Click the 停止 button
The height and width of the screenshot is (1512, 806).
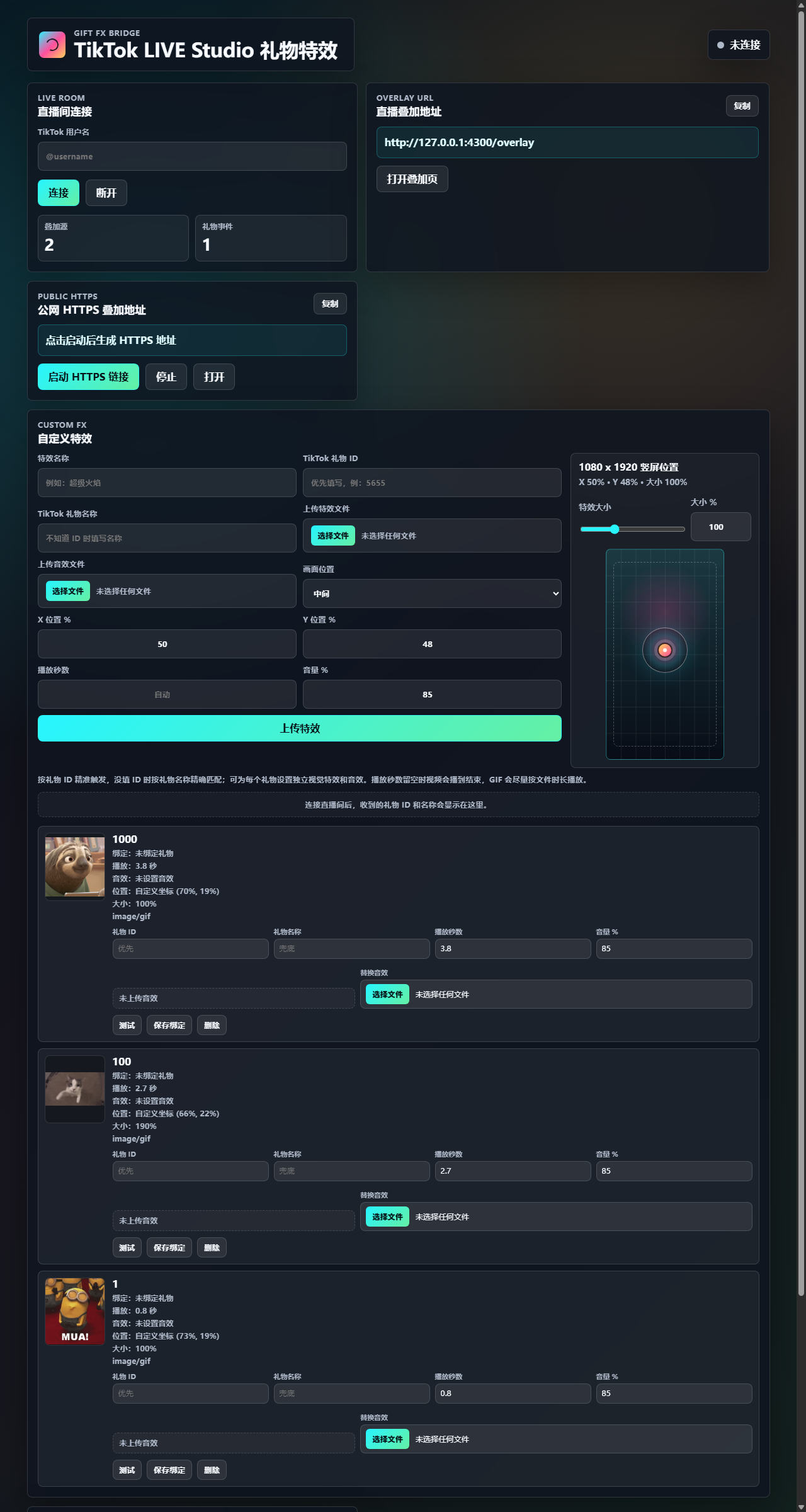pos(166,377)
